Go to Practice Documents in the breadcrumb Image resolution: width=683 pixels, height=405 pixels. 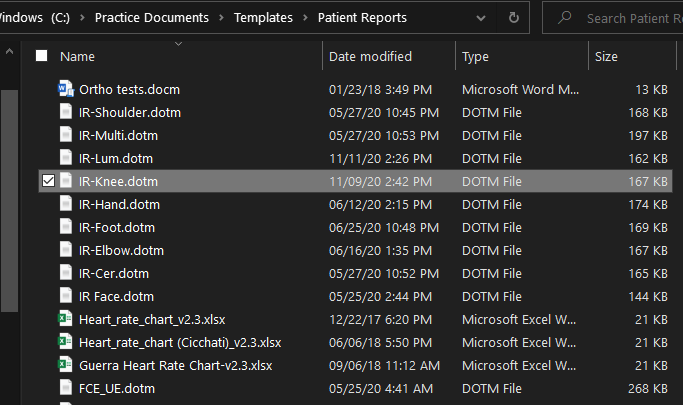coord(166,18)
